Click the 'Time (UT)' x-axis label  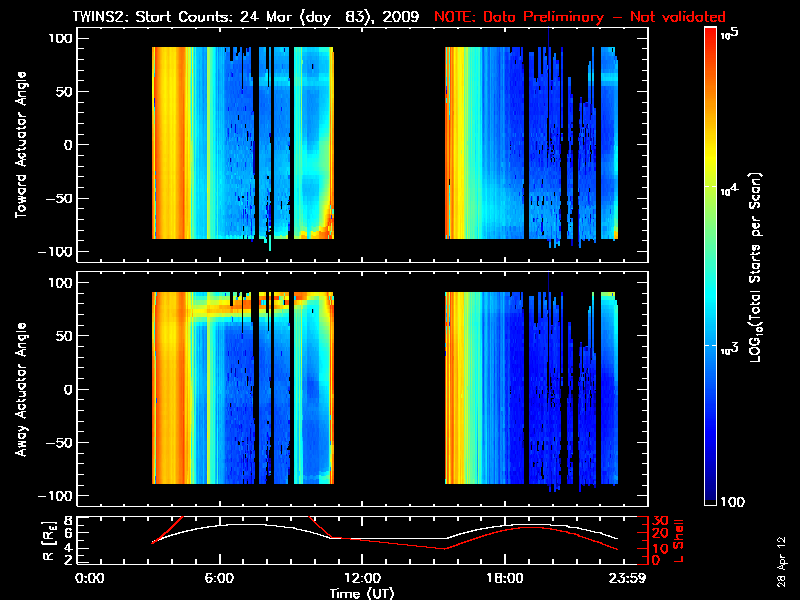point(364,593)
